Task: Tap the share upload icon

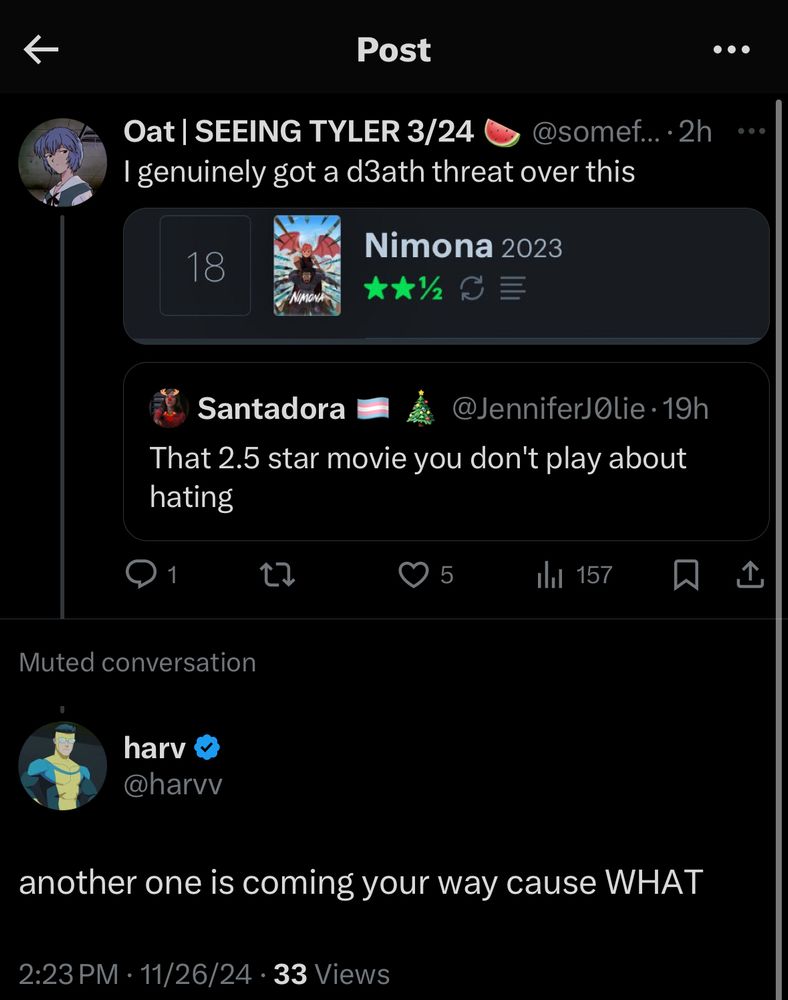Action: click(750, 574)
